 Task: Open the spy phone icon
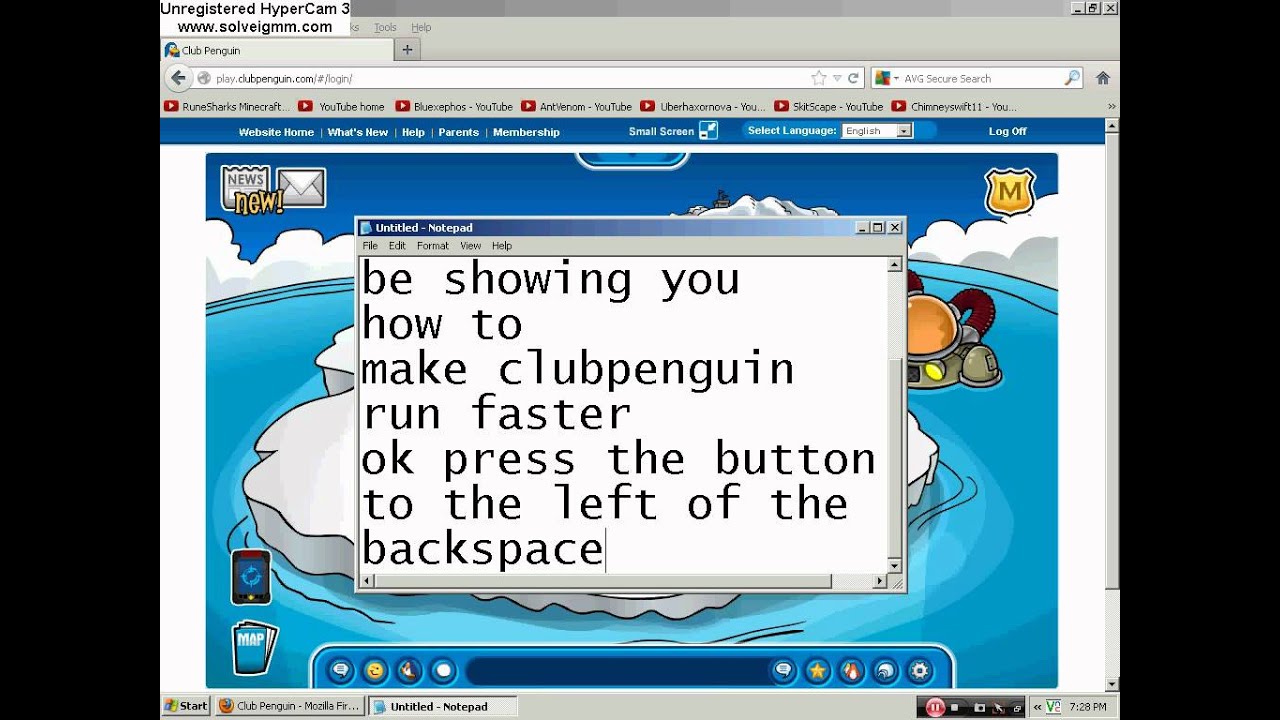click(x=251, y=576)
